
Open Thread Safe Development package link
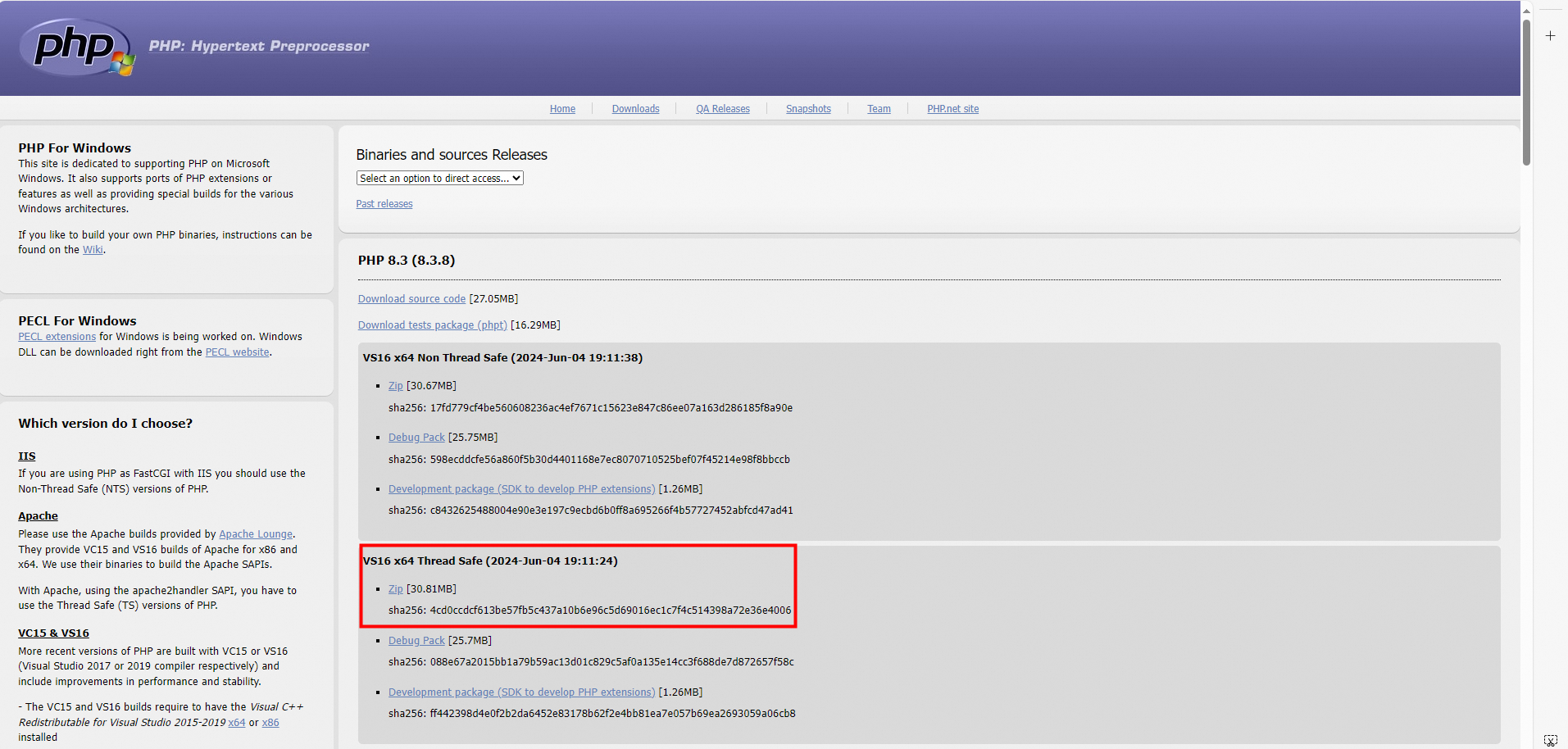point(521,692)
